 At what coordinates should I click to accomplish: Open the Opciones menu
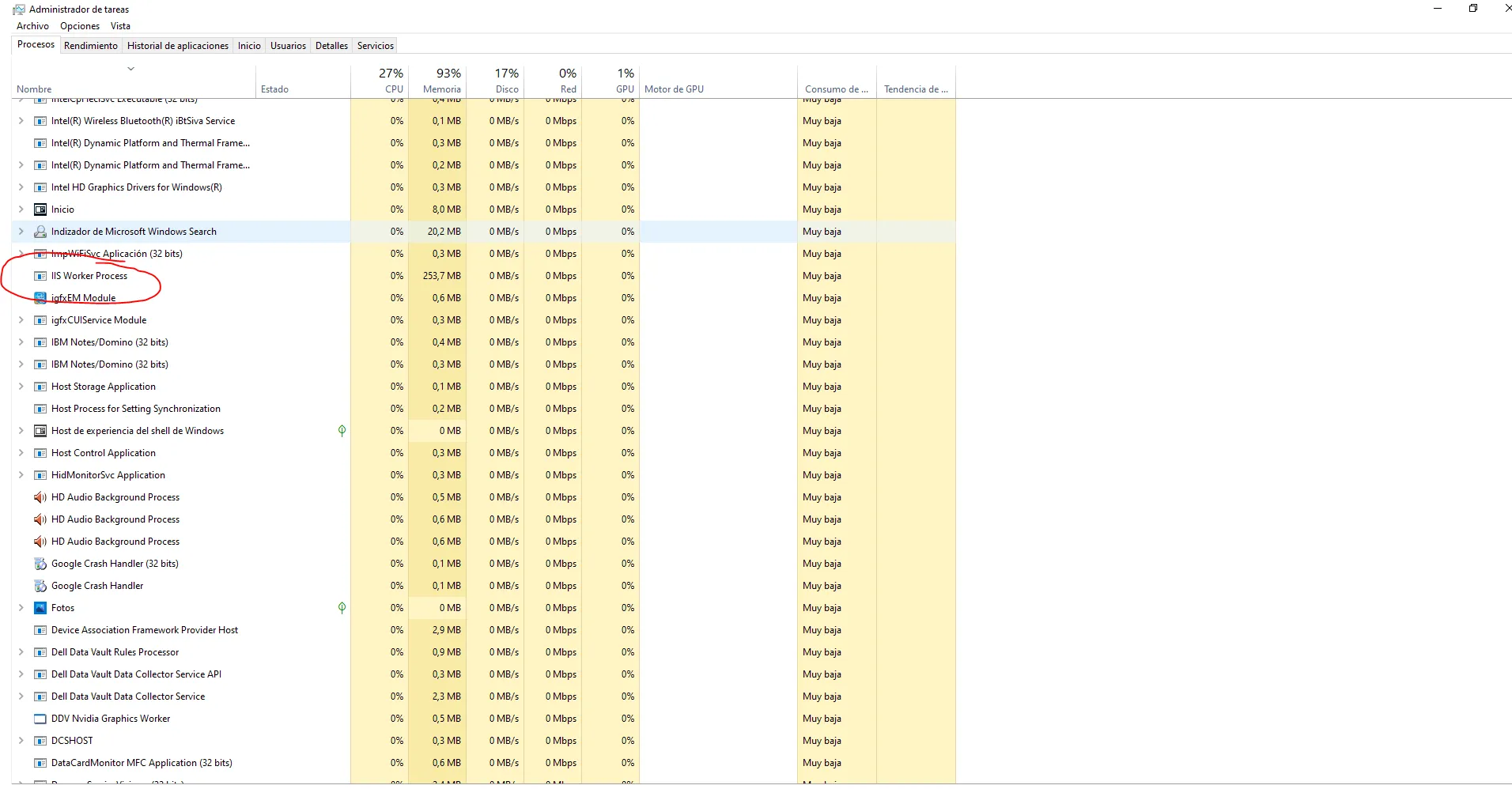80,26
